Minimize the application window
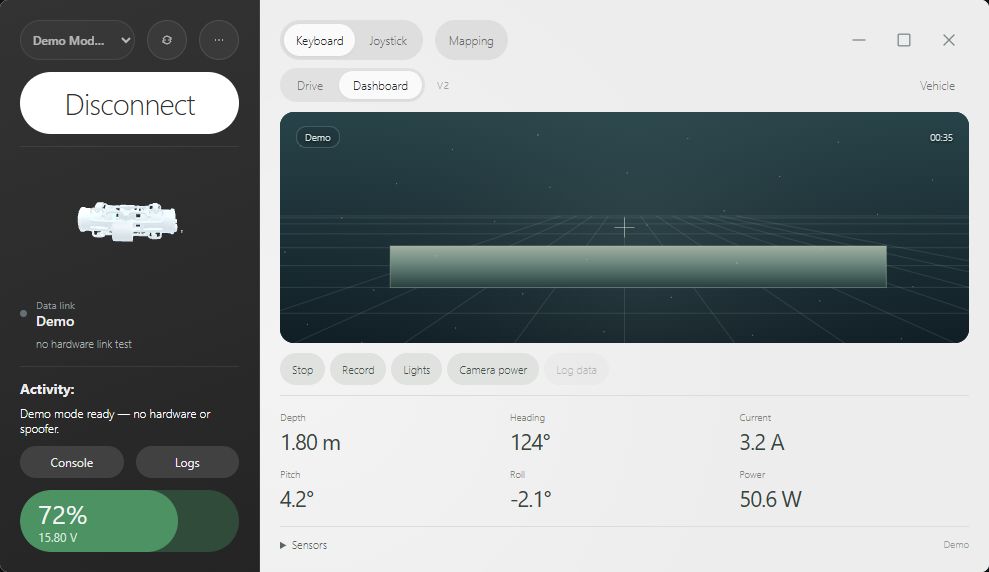The height and width of the screenshot is (572, 989). 858,40
